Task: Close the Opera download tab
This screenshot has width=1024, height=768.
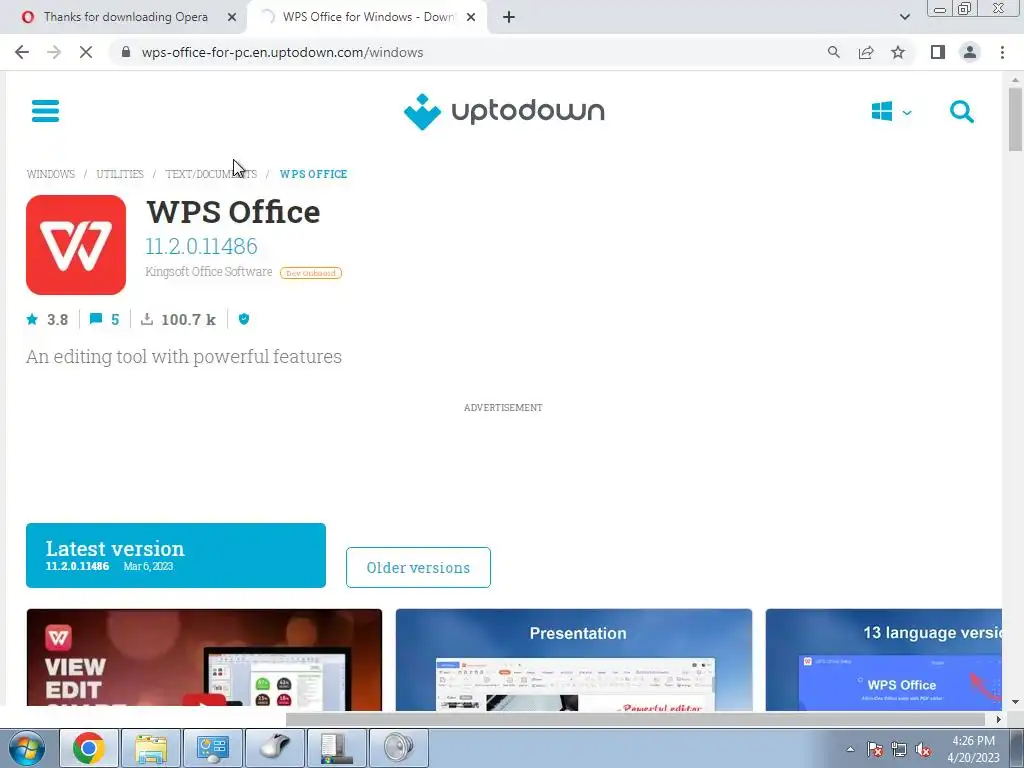Action: 232,18
